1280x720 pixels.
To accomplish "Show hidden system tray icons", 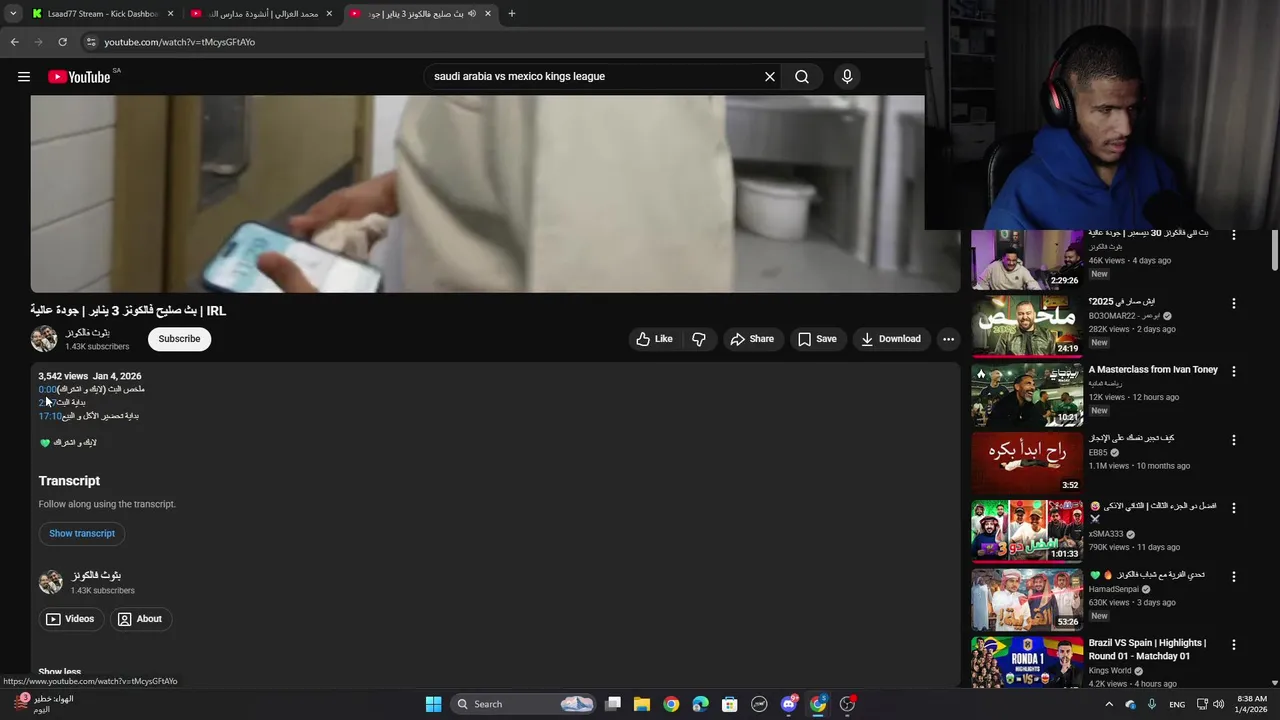I will (x=1109, y=704).
